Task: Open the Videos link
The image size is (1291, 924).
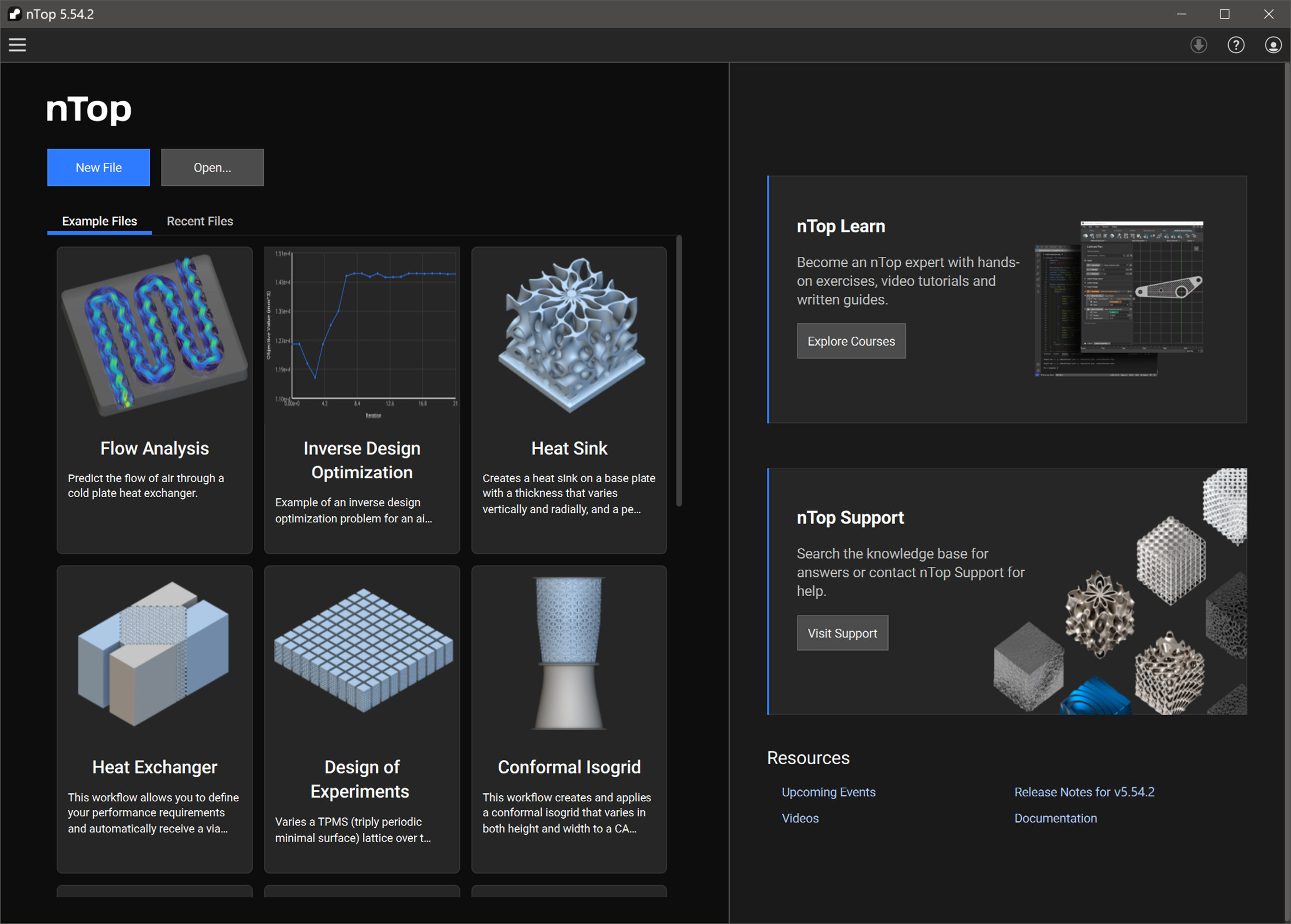Action: click(x=800, y=818)
